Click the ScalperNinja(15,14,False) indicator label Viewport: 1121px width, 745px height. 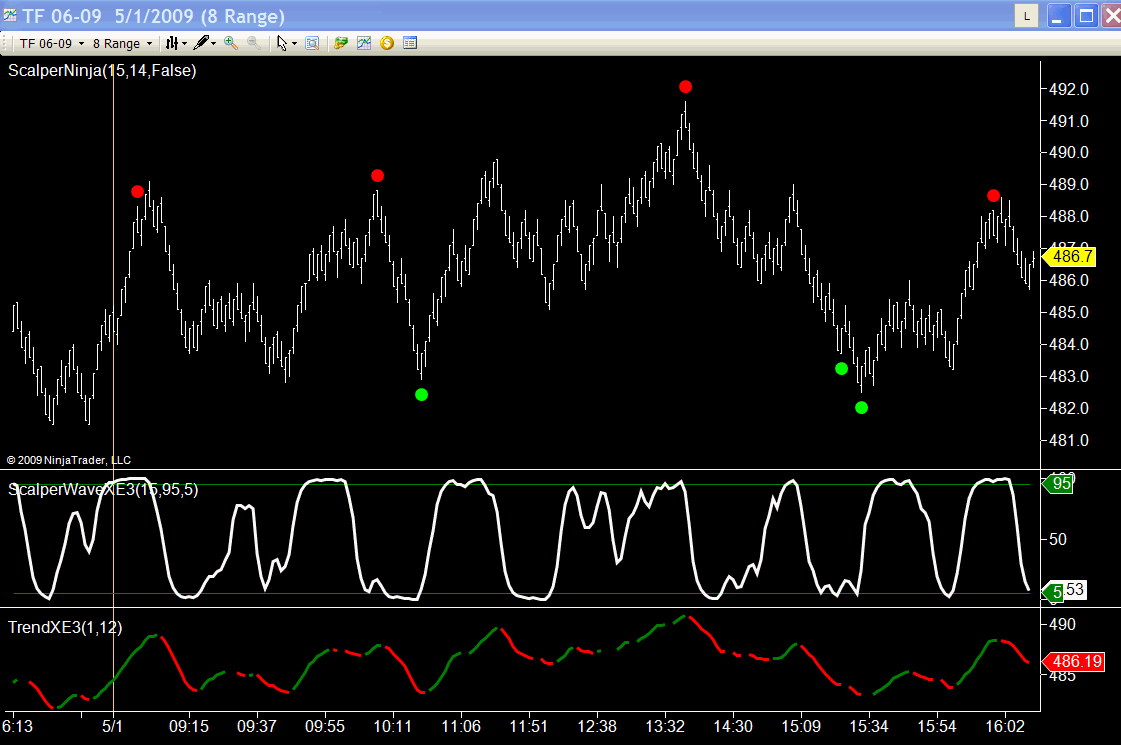(102, 71)
